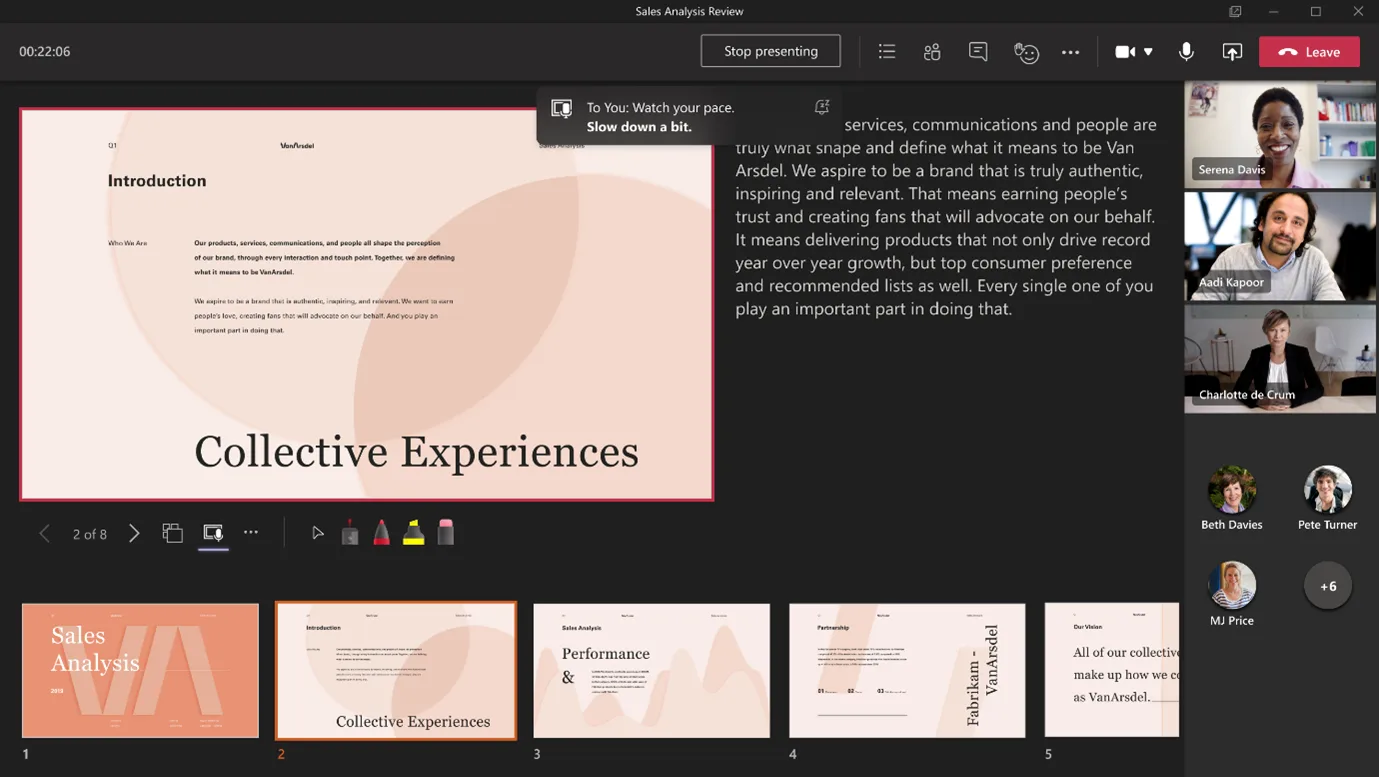Open More actions in the meeting toolbar

1070,51
